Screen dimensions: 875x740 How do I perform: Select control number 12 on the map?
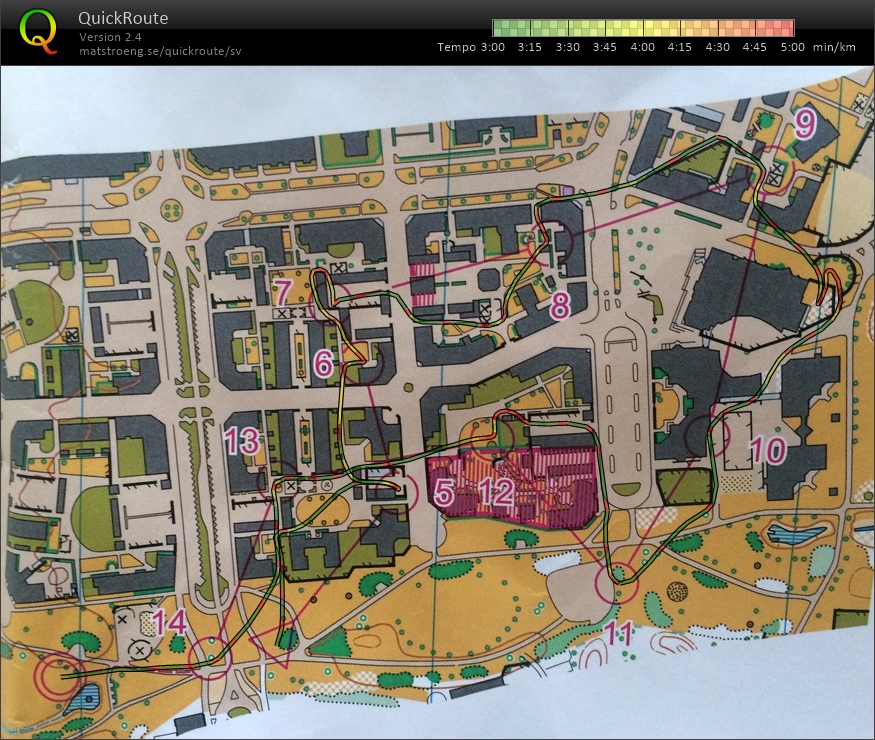tap(496, 492)
